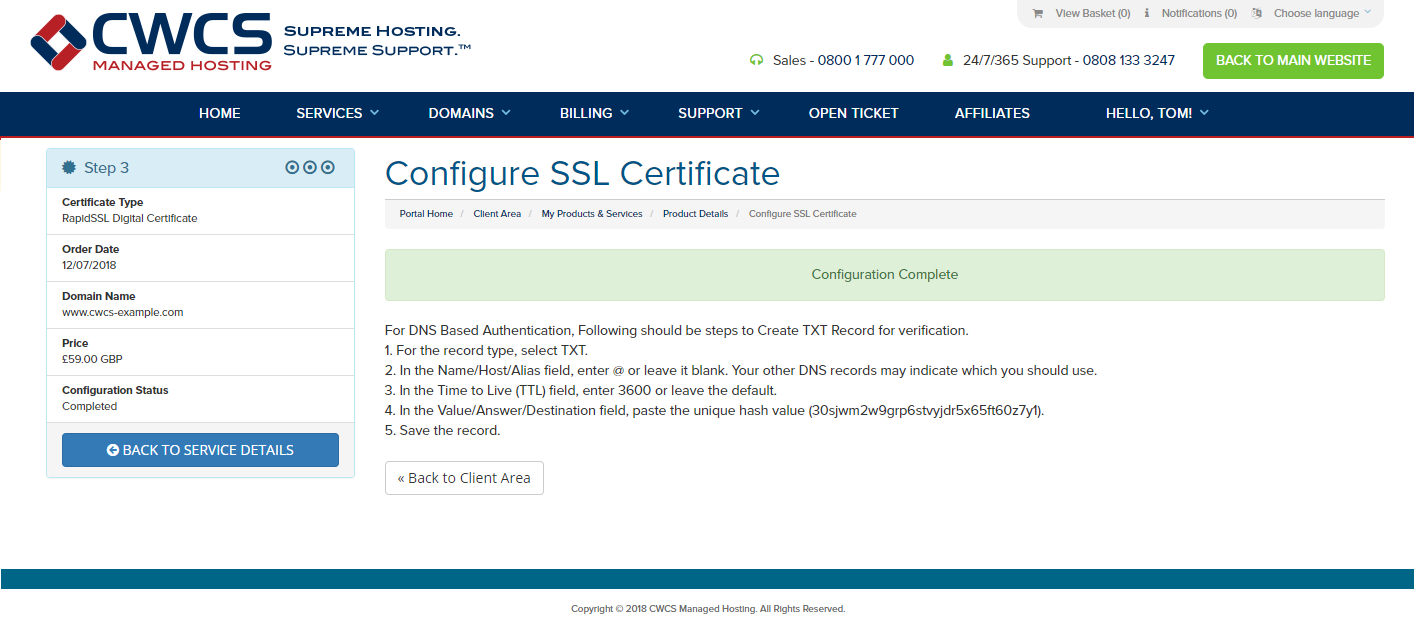Image resolution: width=1414 pixels, height=642 pixels.
Task: Click the choose language translate icon
Action: [1257, 14]
